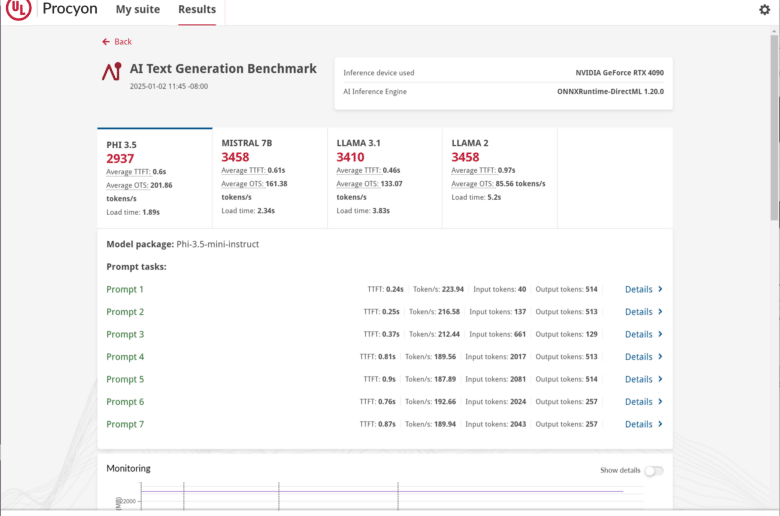Click Average OTS label in MISTRAL 7B
The width and height of the screenshot is (780, 516).
tap(242, 184)
